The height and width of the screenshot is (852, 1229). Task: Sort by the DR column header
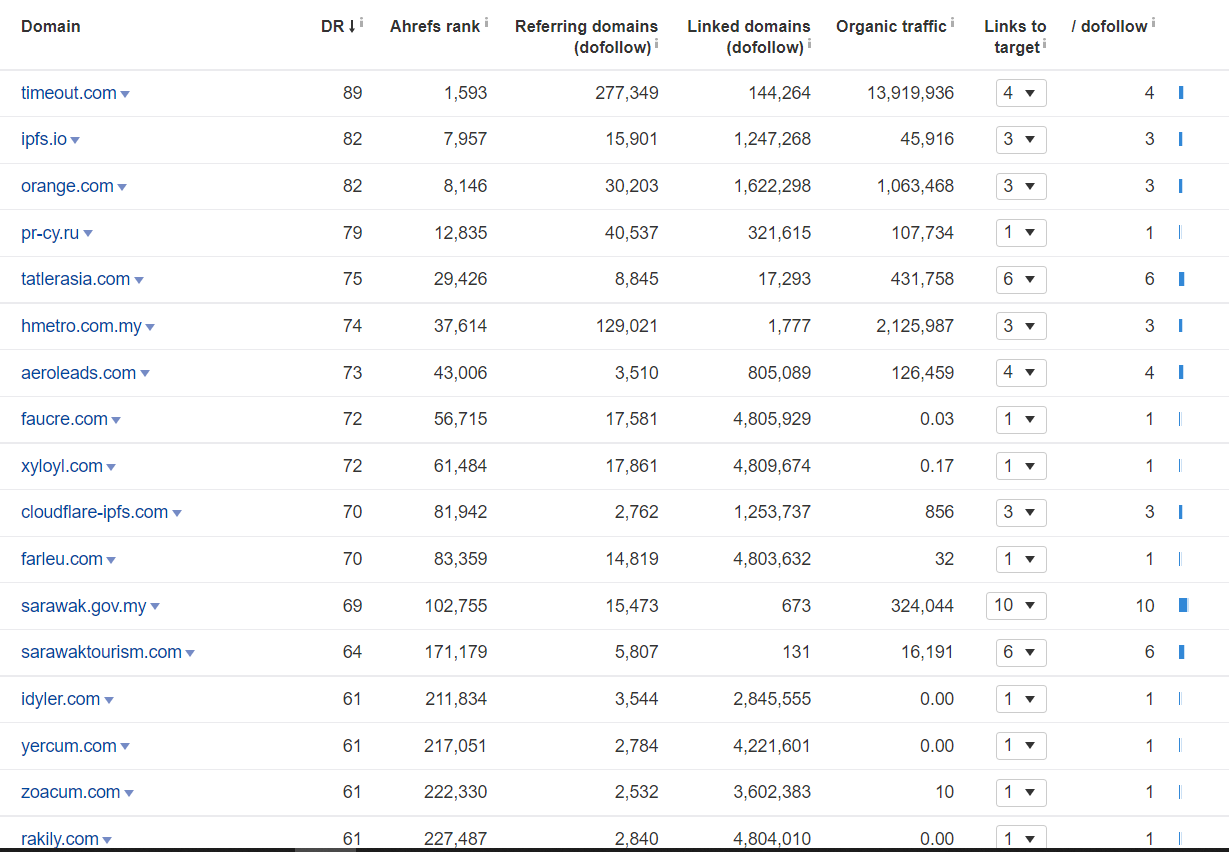[338, 26]
